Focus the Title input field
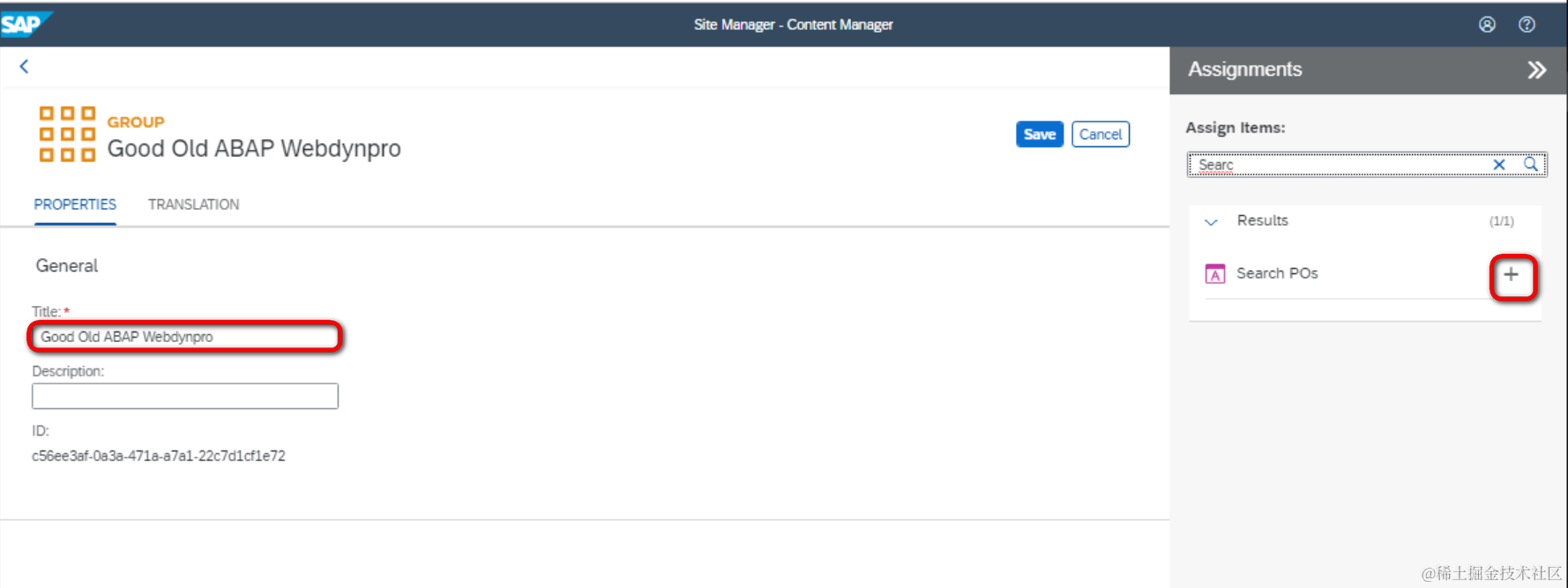 (x=185, y=337)
